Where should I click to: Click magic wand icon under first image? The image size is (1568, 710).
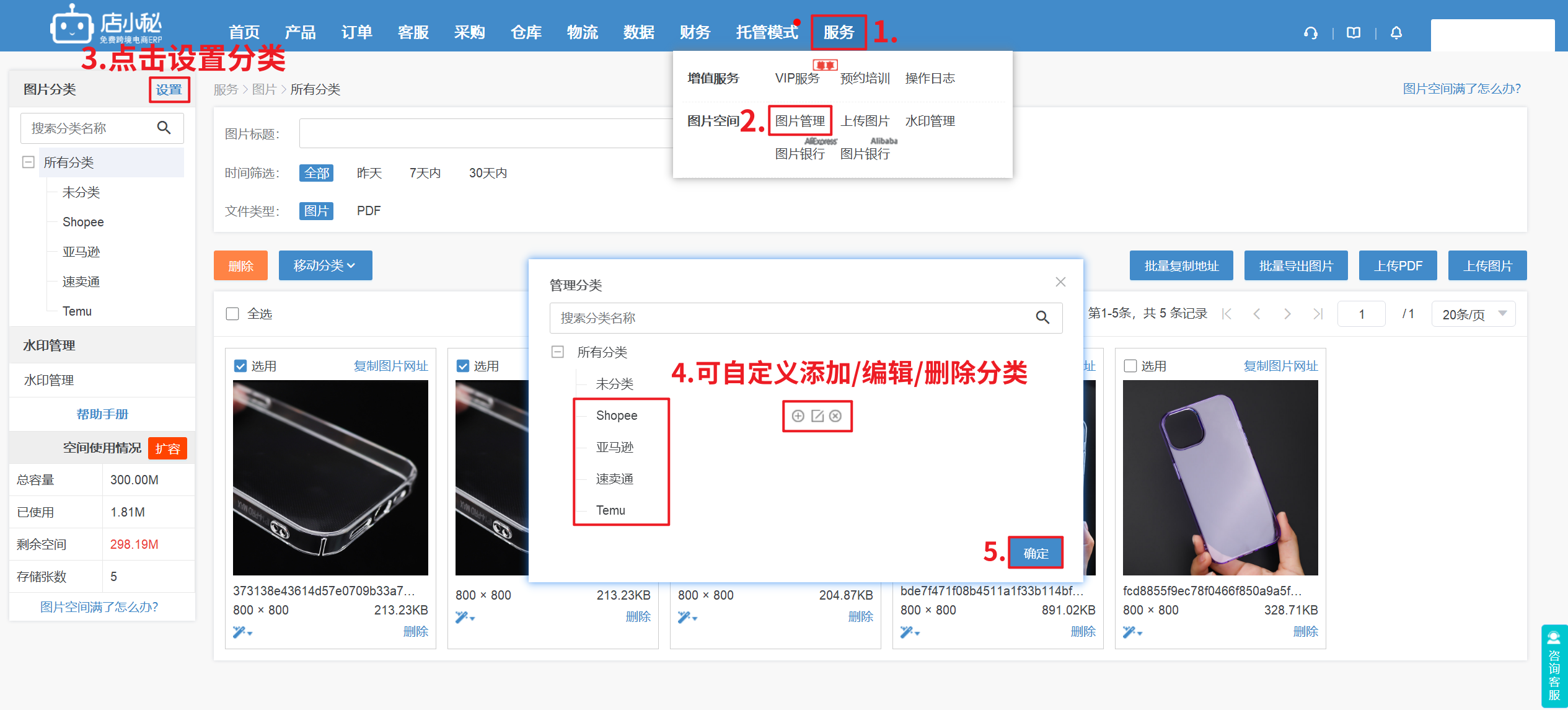point(239,632)
